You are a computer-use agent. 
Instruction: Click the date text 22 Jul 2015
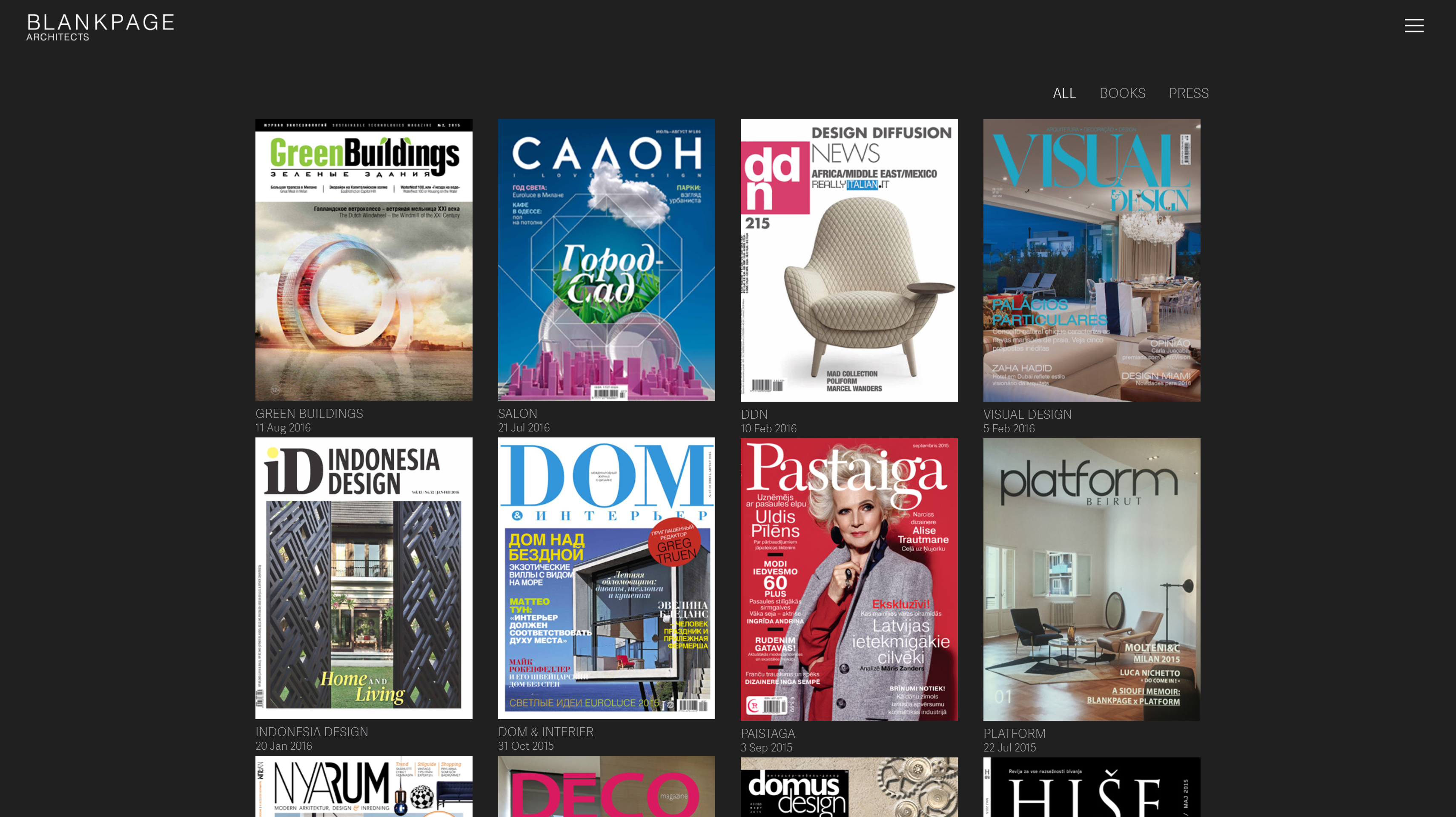click(x=1009, y=748)
